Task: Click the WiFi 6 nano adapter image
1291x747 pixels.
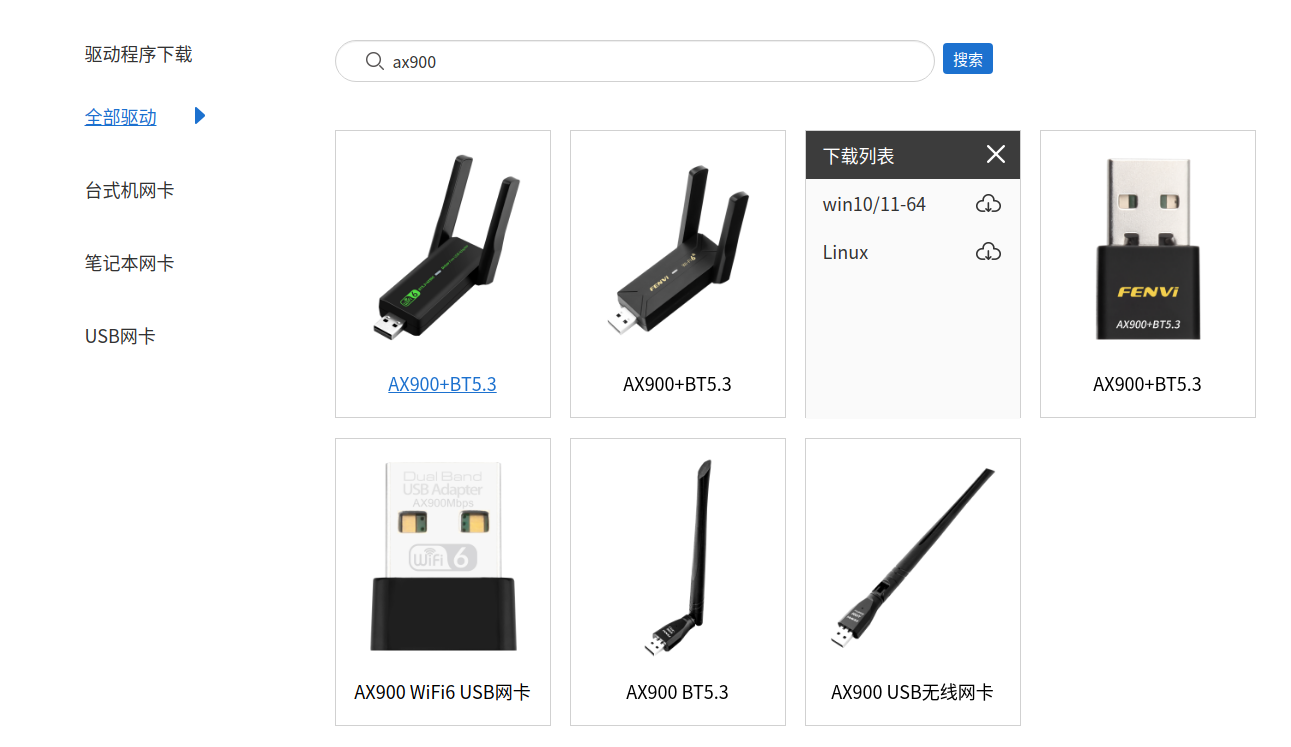Action: pos(443,556)
